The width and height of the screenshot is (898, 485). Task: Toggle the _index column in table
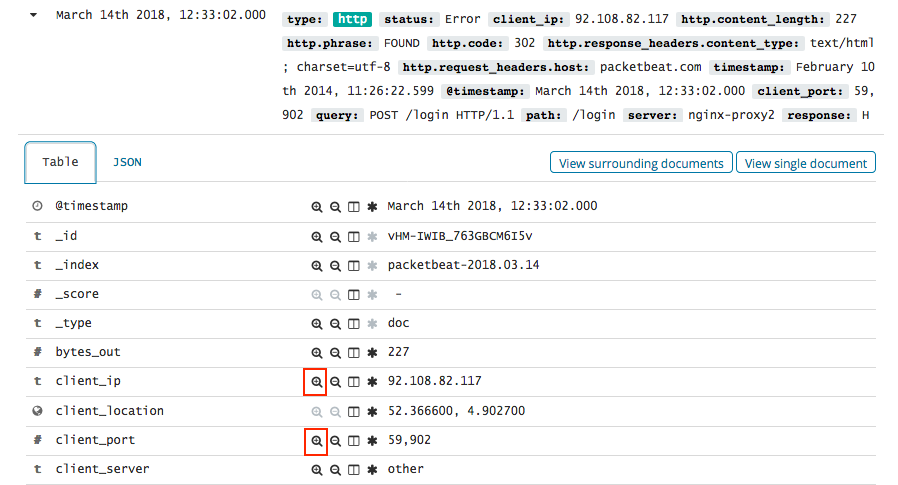pyautogui.click(x=353, y=266)
